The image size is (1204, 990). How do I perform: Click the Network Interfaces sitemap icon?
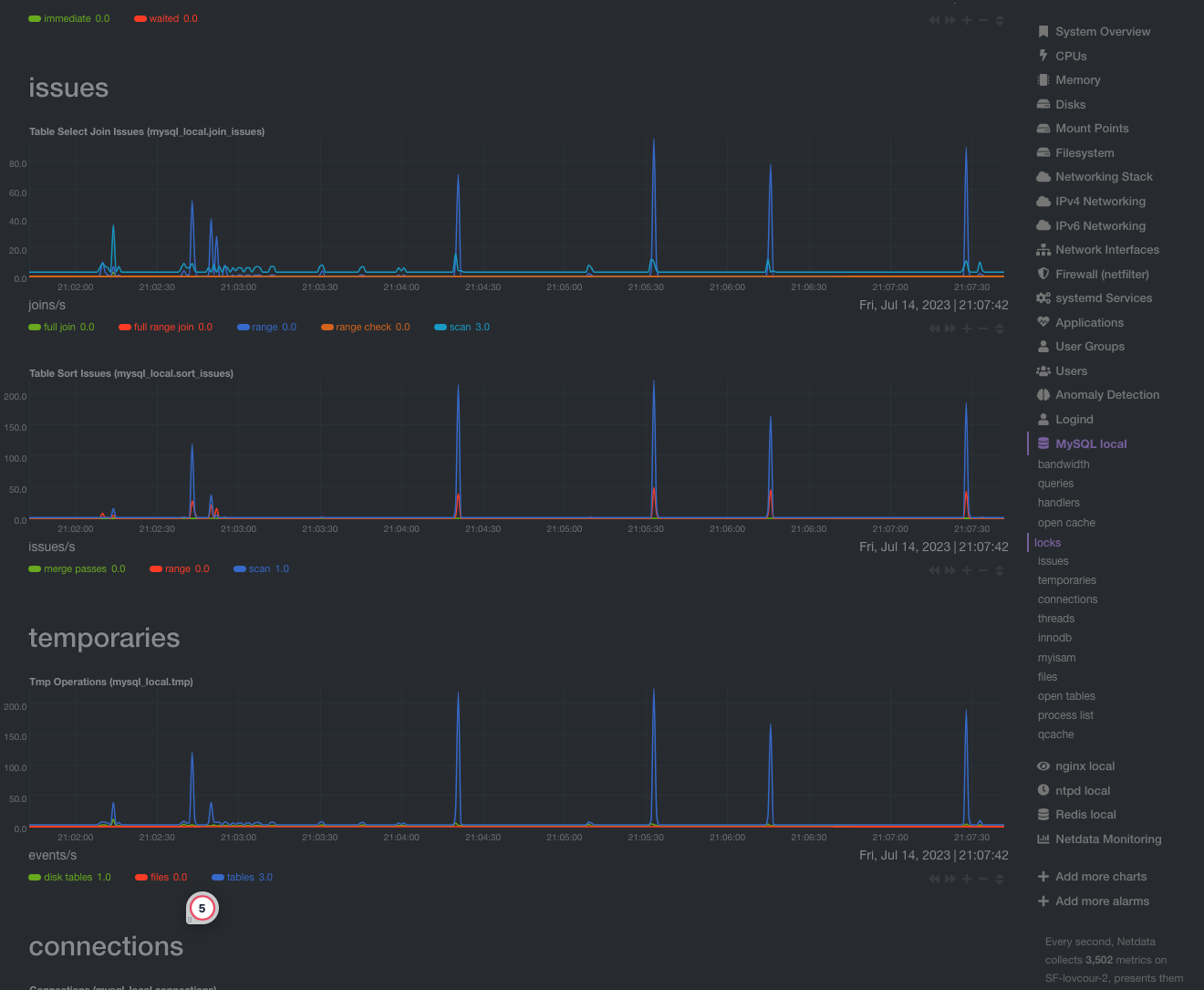pos(1043,250)
